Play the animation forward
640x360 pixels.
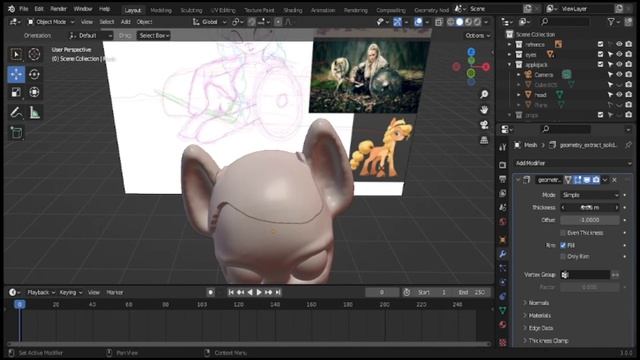pyautogui.click(x=259, y=292)
